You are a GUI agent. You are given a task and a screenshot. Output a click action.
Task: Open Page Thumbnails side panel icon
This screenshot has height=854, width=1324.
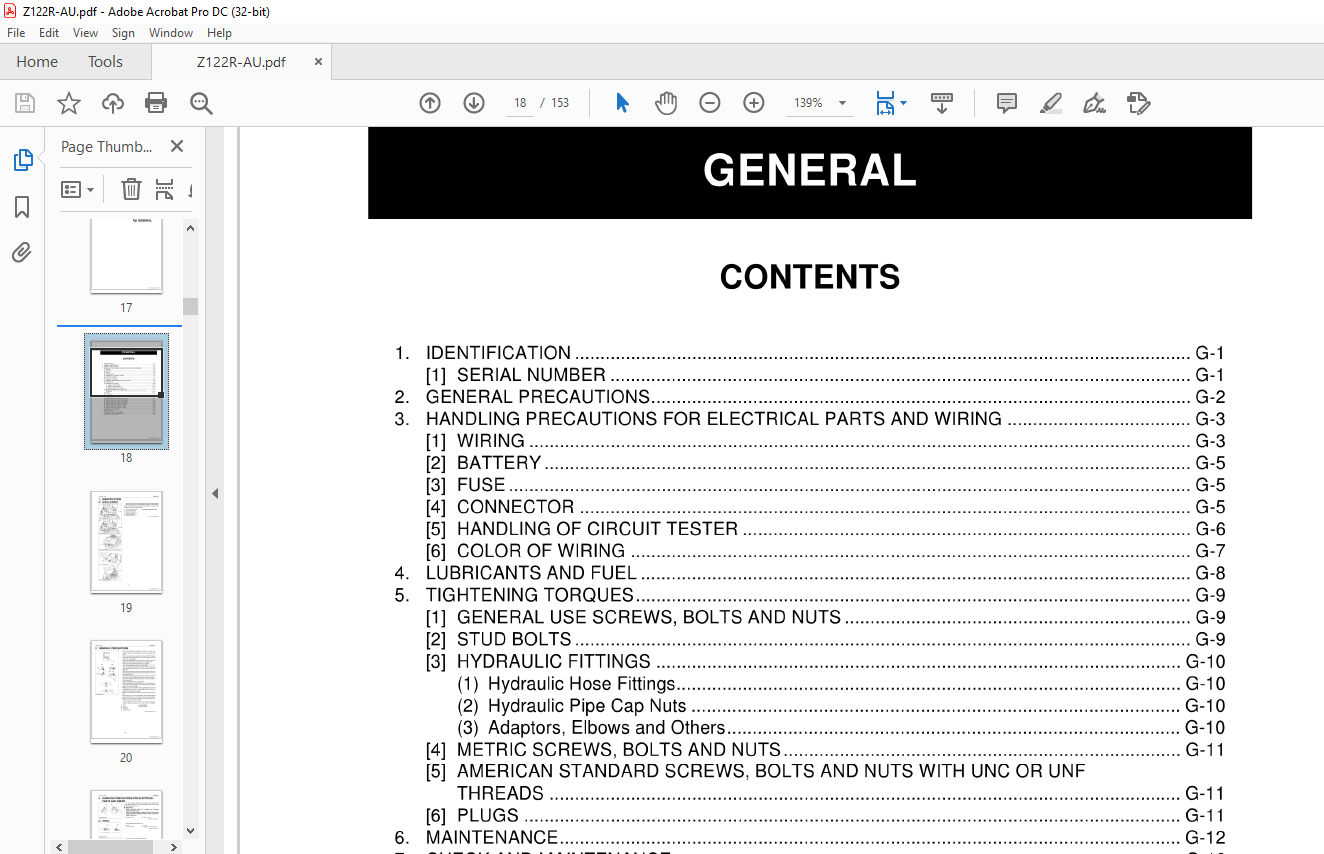tap(22, 160)
